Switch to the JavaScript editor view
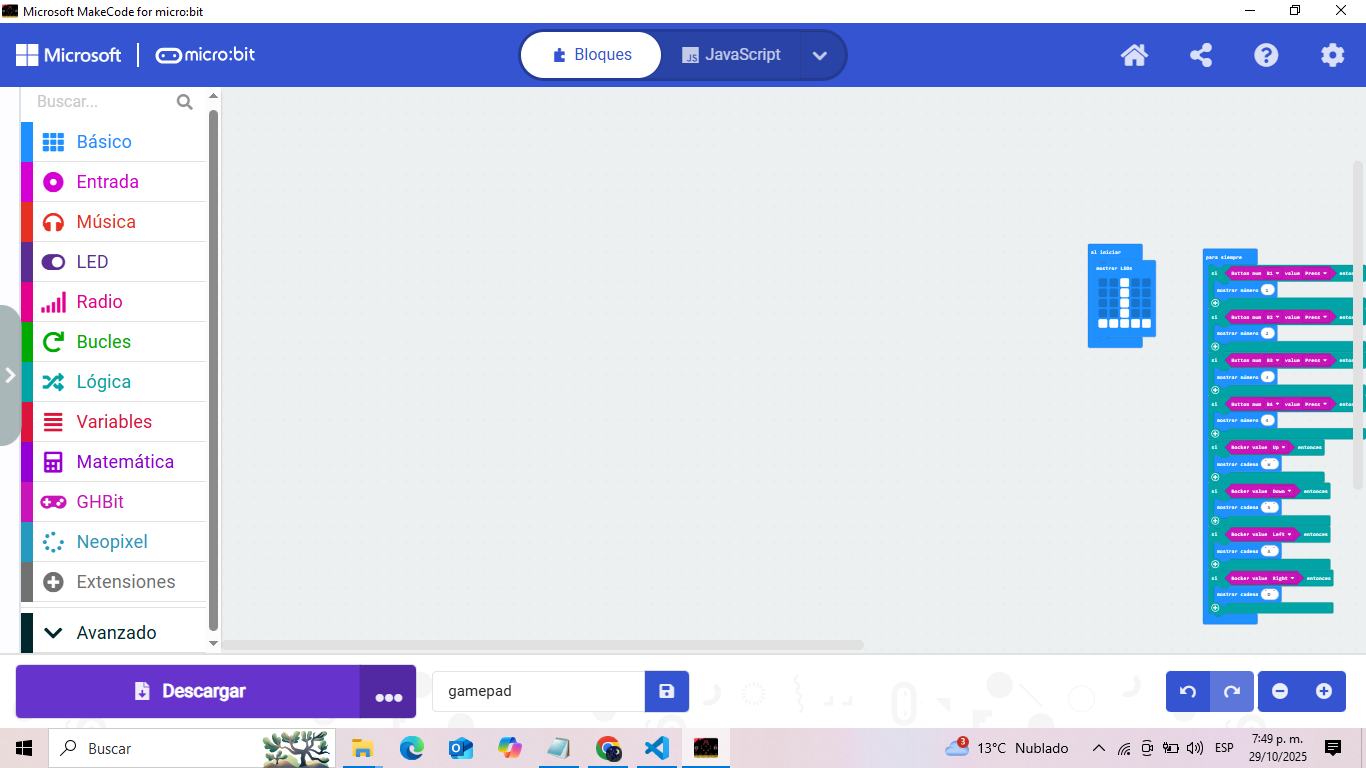Image resolution: width=1366 pixels, height=768 pixels. (x=731, y=55)
